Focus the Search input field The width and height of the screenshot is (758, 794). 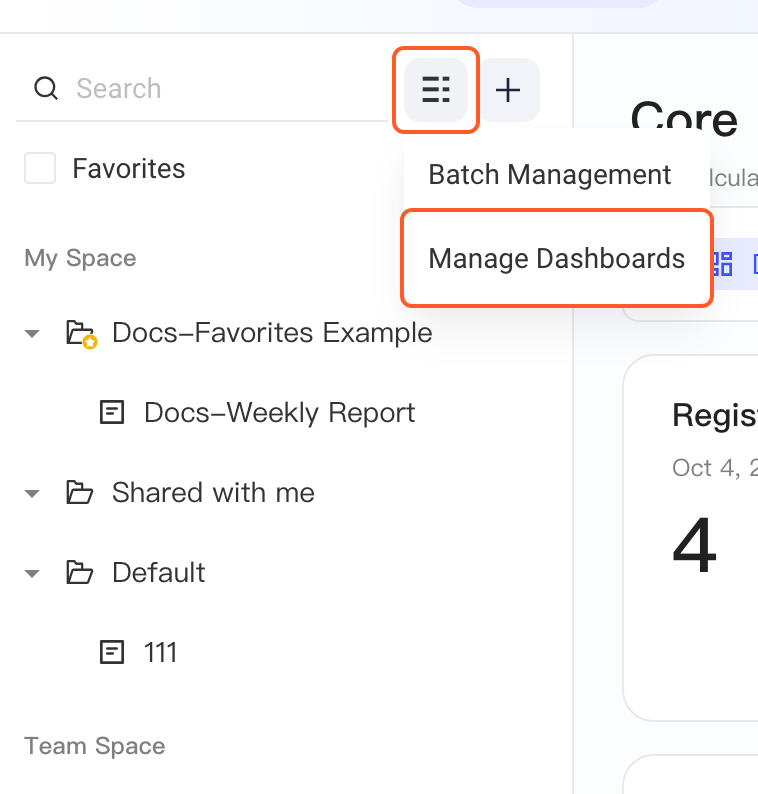coord(203,89)
